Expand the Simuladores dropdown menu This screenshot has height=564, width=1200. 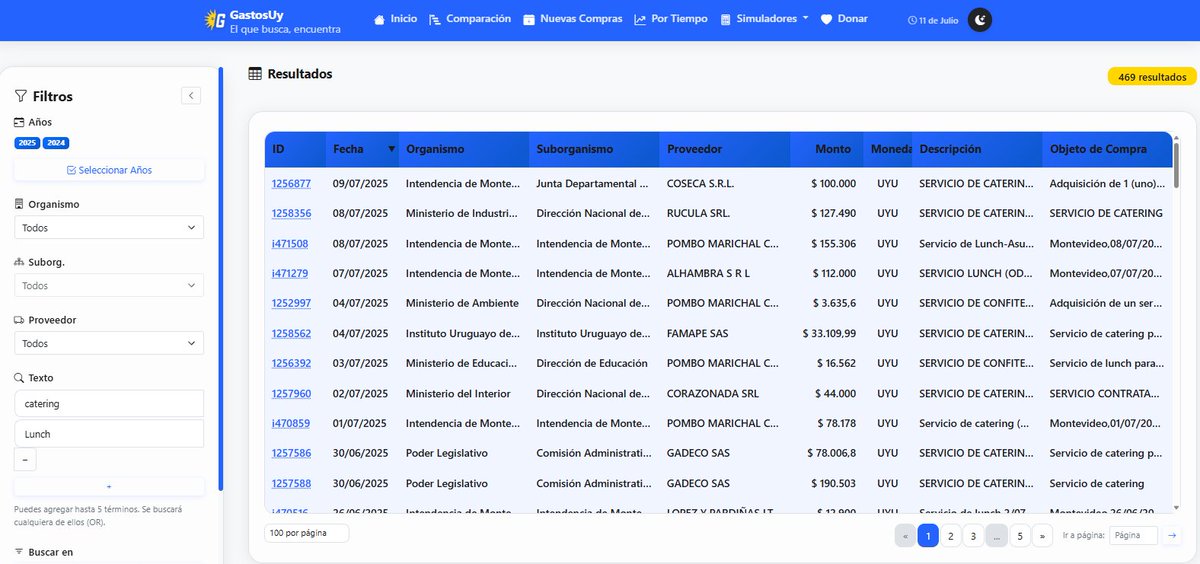click(x=764, y=19)
